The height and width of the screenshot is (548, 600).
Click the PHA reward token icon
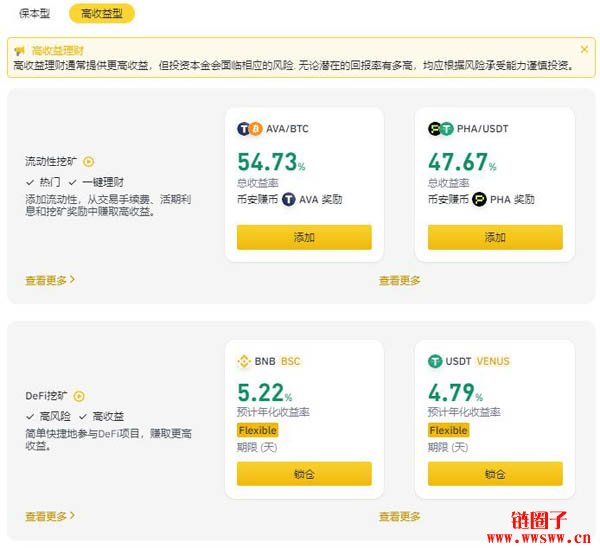click(479, 199)
